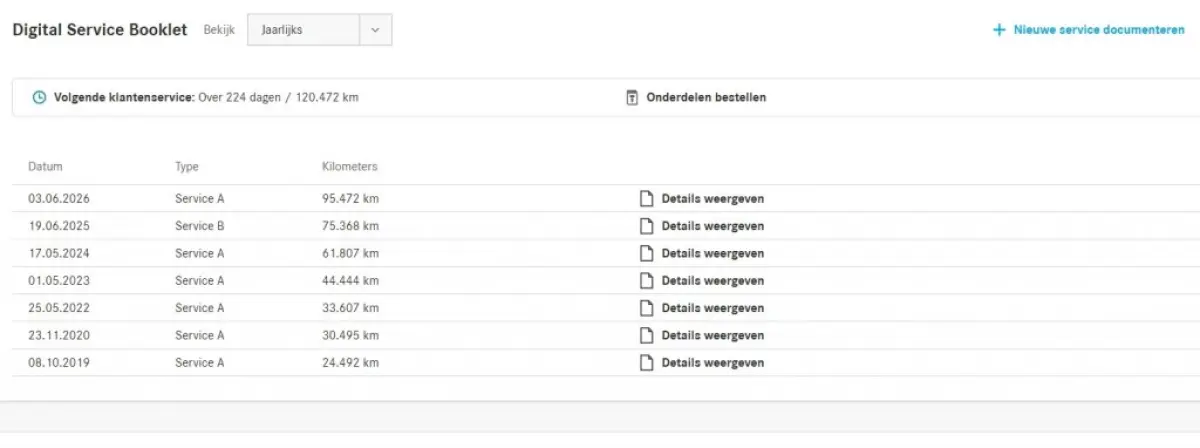The image size is (1200, 448).
Task: Expand the Bekijk dropdown chevron arrow
Action: [375, 30]
